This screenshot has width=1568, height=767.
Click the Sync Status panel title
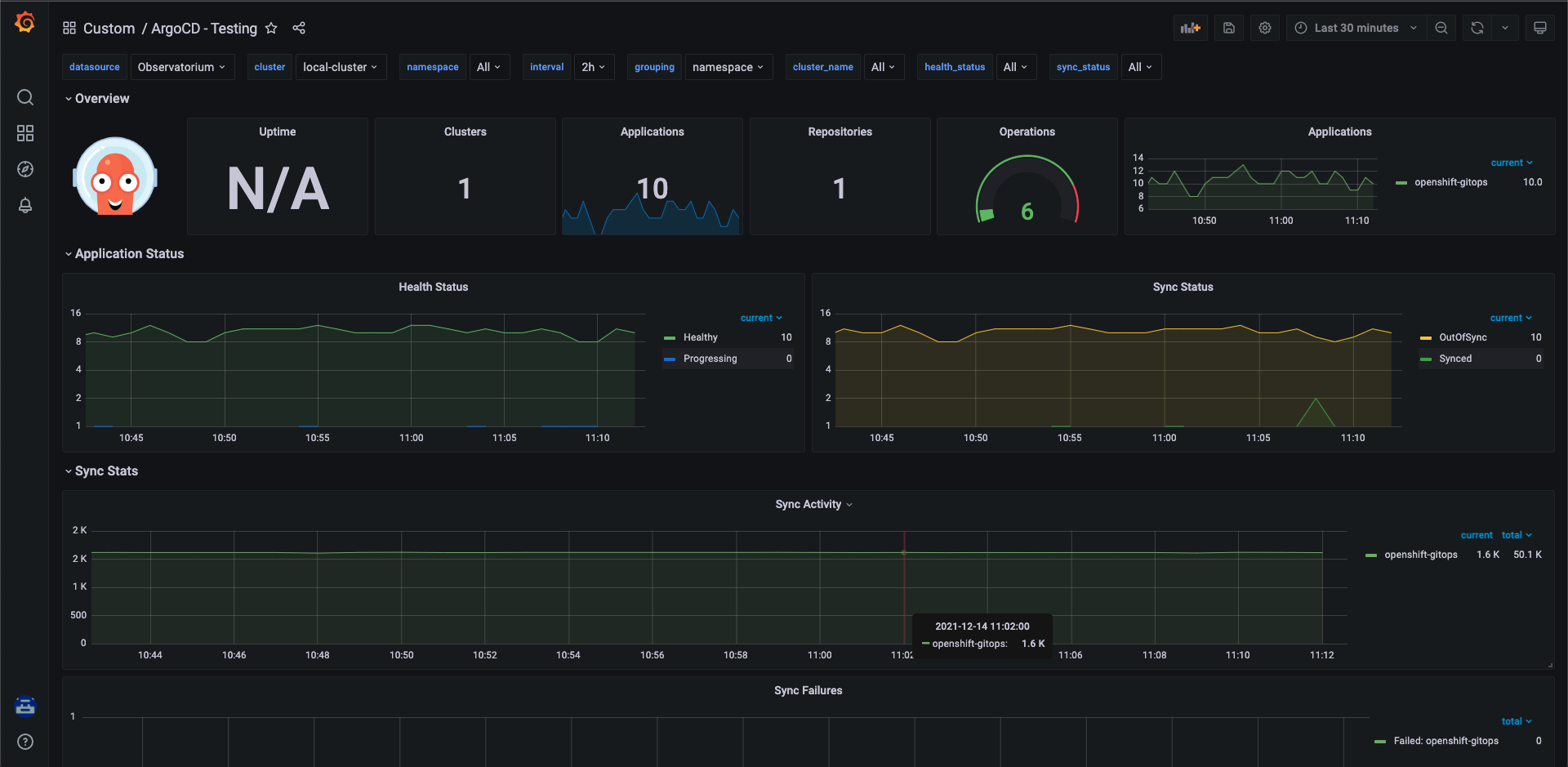point(1183,287)
